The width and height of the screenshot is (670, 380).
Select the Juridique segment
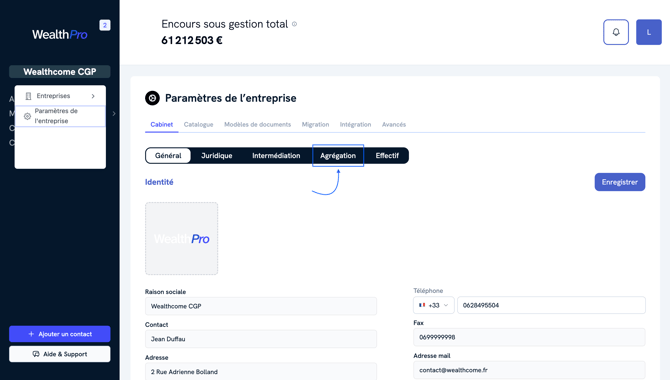(217, 156)
